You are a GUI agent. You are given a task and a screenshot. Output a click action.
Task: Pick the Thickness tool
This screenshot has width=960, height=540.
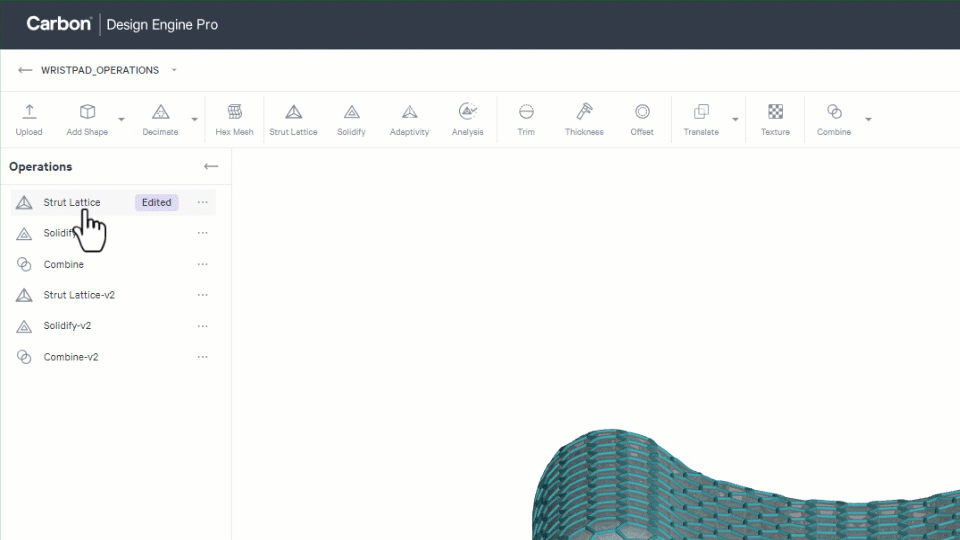(584, 119)
